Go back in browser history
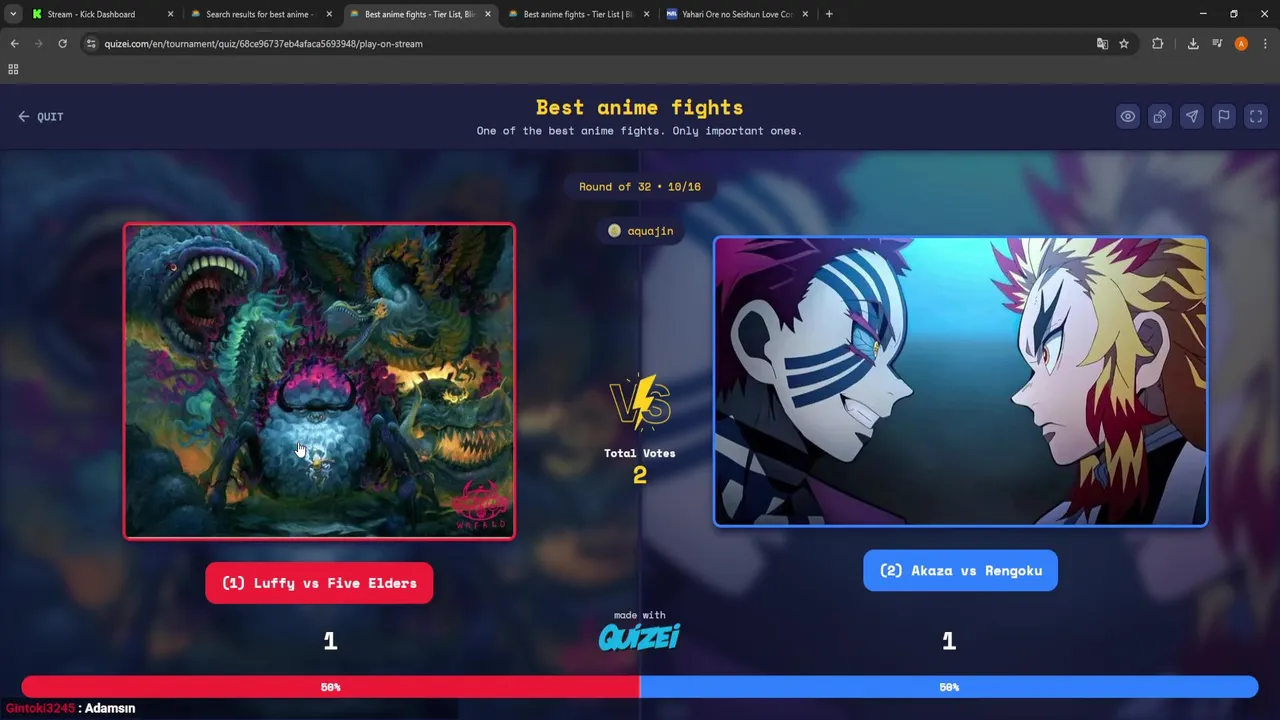 pos(14,44)
